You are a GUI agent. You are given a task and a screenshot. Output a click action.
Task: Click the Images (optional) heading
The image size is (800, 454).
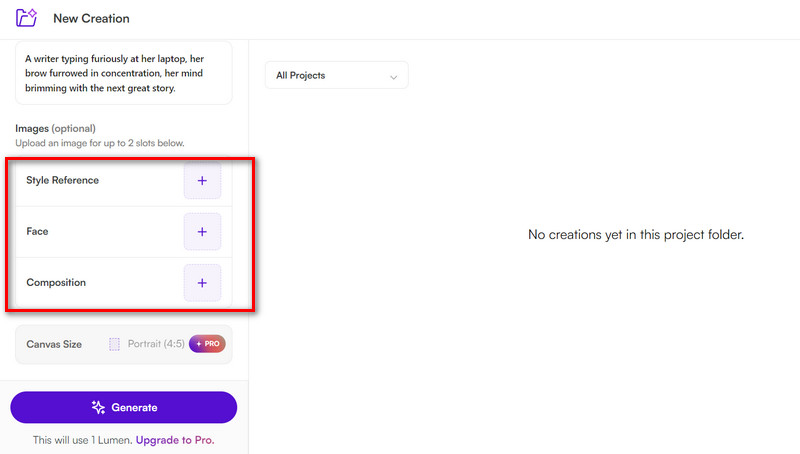55,128
